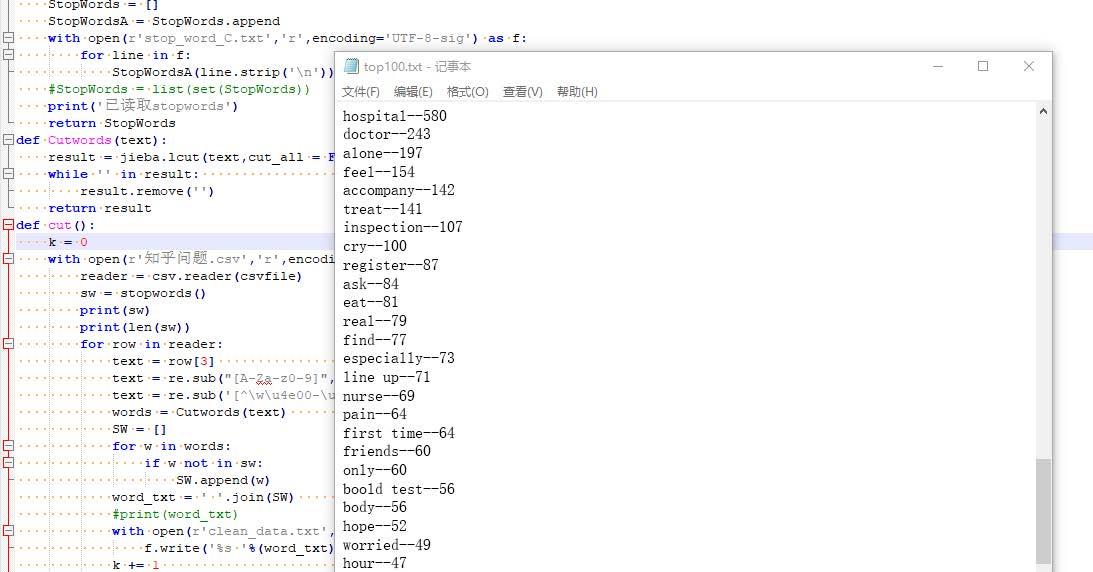Collapse the 'with open(r'clean_data.txt'' fold marker
Screen dimensions: 1093x572
(8, 530)
